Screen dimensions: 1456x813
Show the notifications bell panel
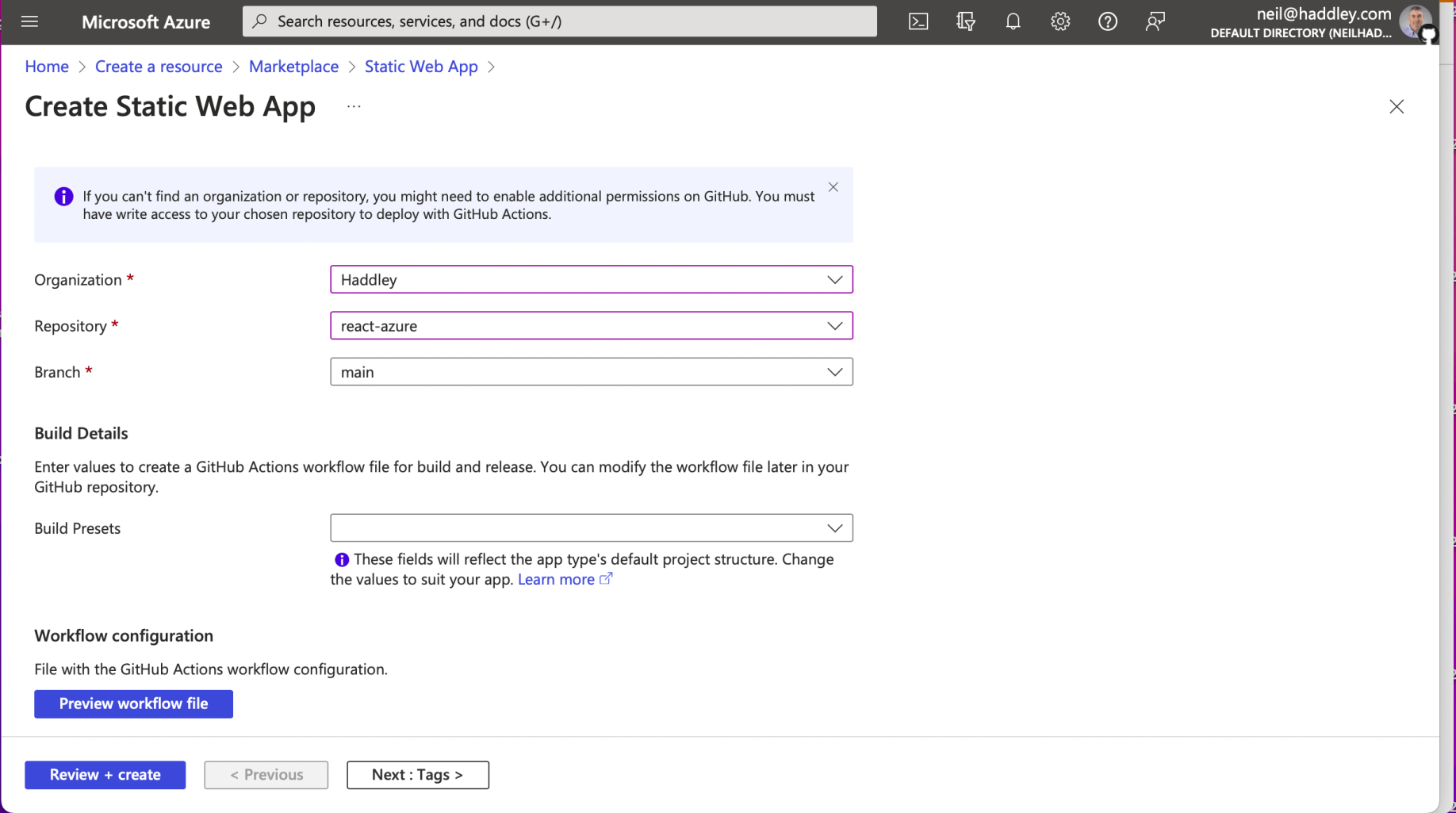(1013, 21)
